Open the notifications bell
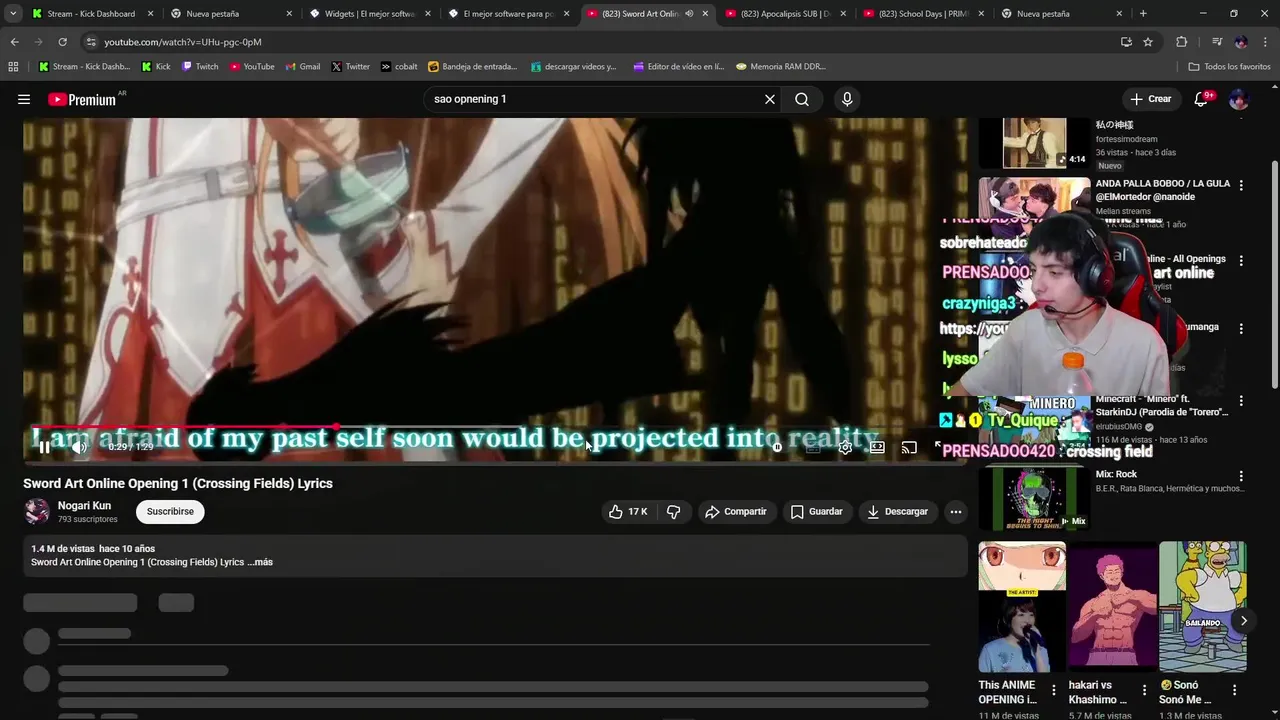 coord(1202,99)
